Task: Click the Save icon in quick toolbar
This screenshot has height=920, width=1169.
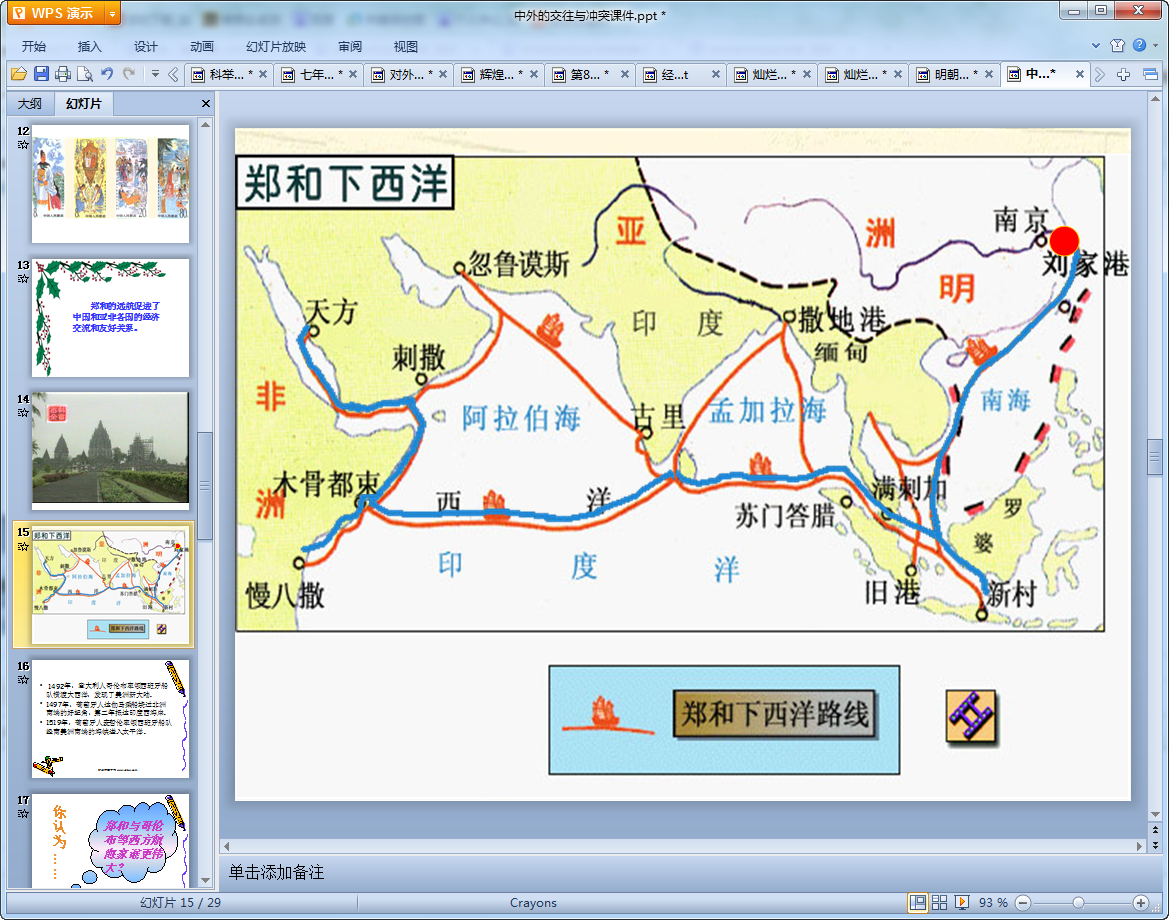Action: [x=41, y=74]
